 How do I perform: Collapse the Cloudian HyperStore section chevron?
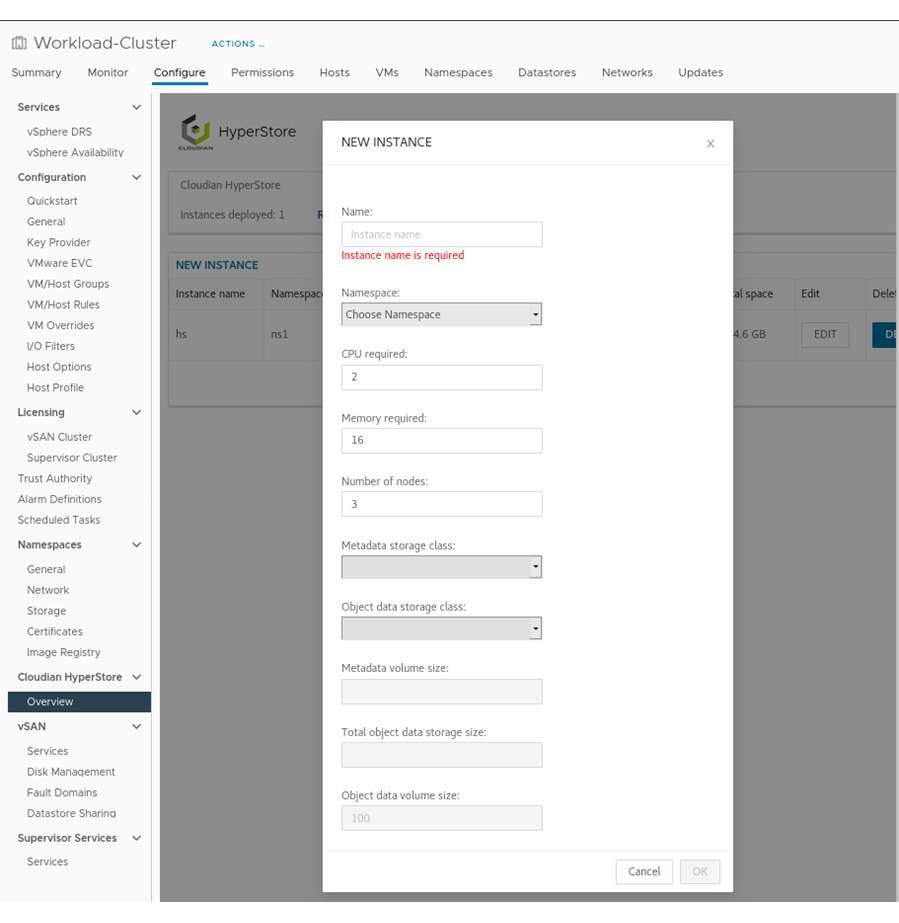[x=137, y=677]
